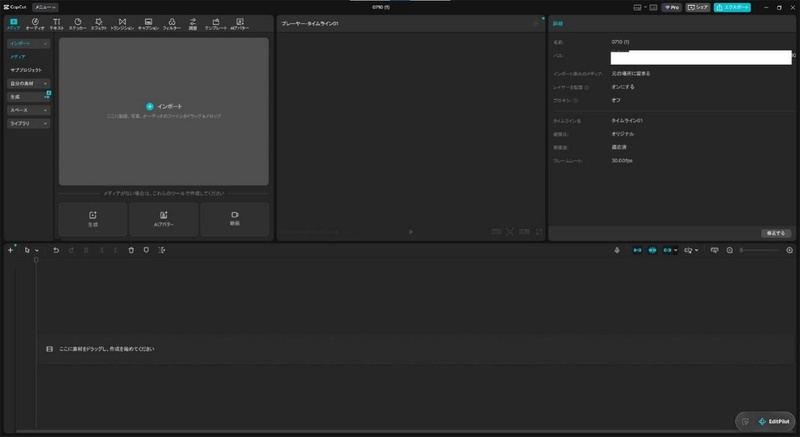
Task: Click the エクスポート export button
Action: (x=732, y=8)
